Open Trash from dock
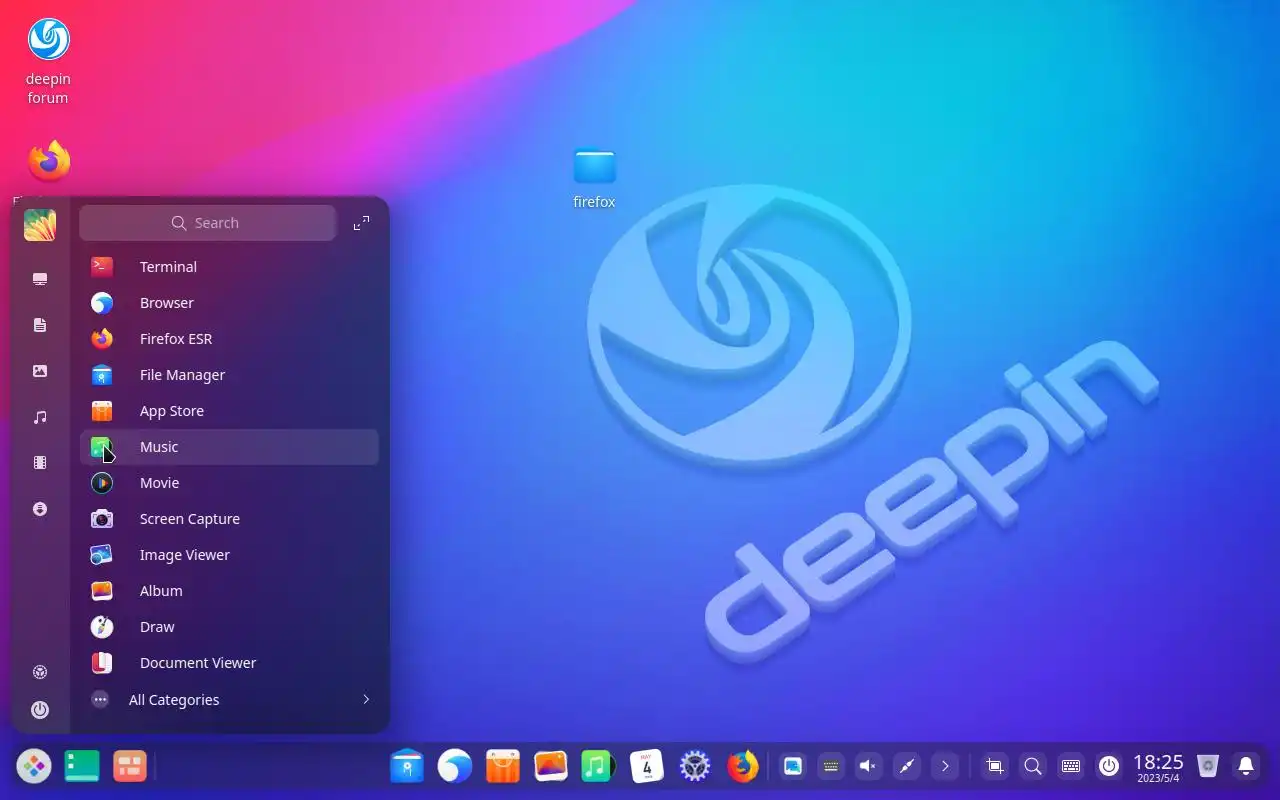The height and width of the screenshot is (800, 1280). (1208, 767)
